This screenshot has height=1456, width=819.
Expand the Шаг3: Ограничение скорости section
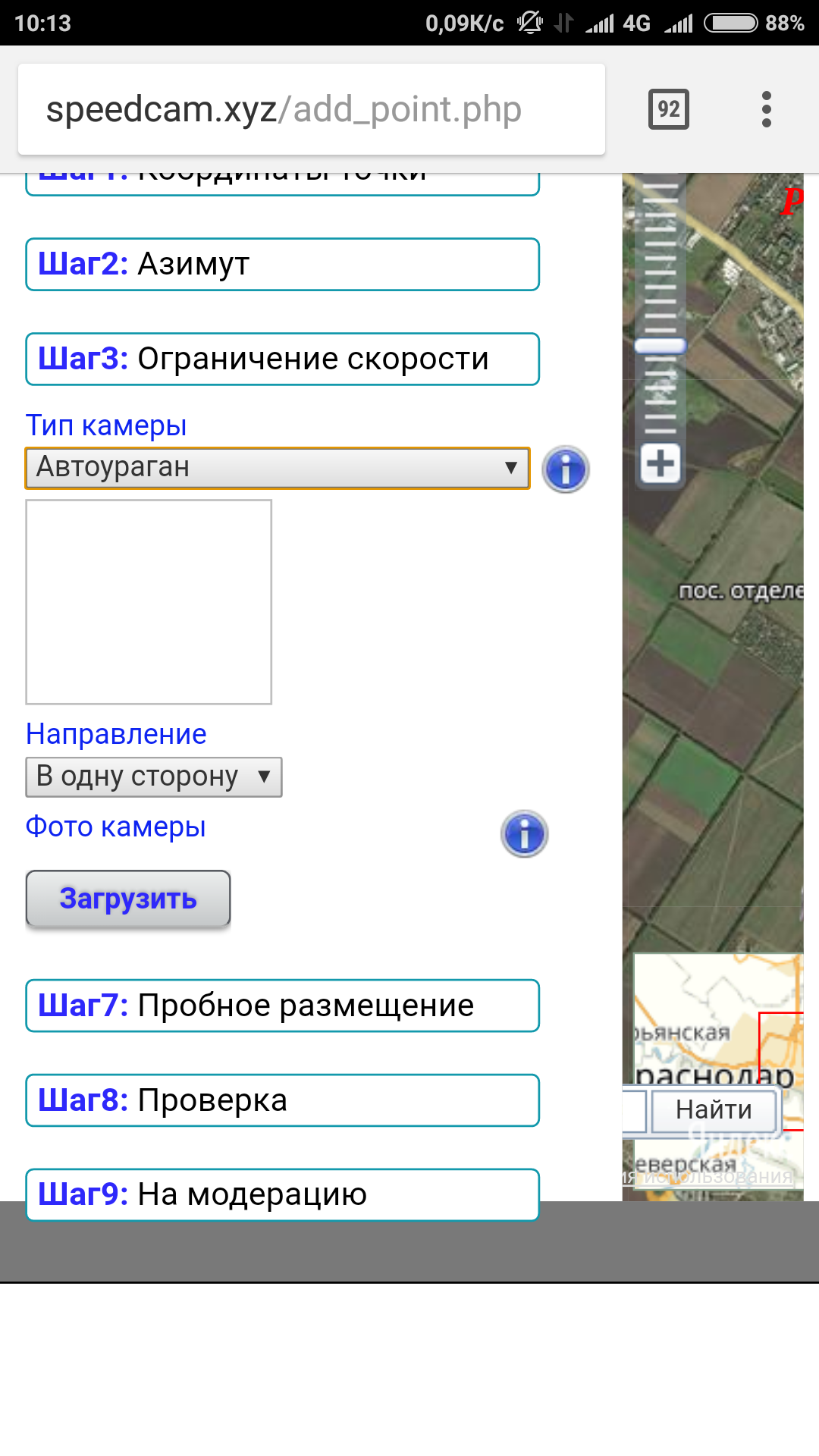click(282, 359)
